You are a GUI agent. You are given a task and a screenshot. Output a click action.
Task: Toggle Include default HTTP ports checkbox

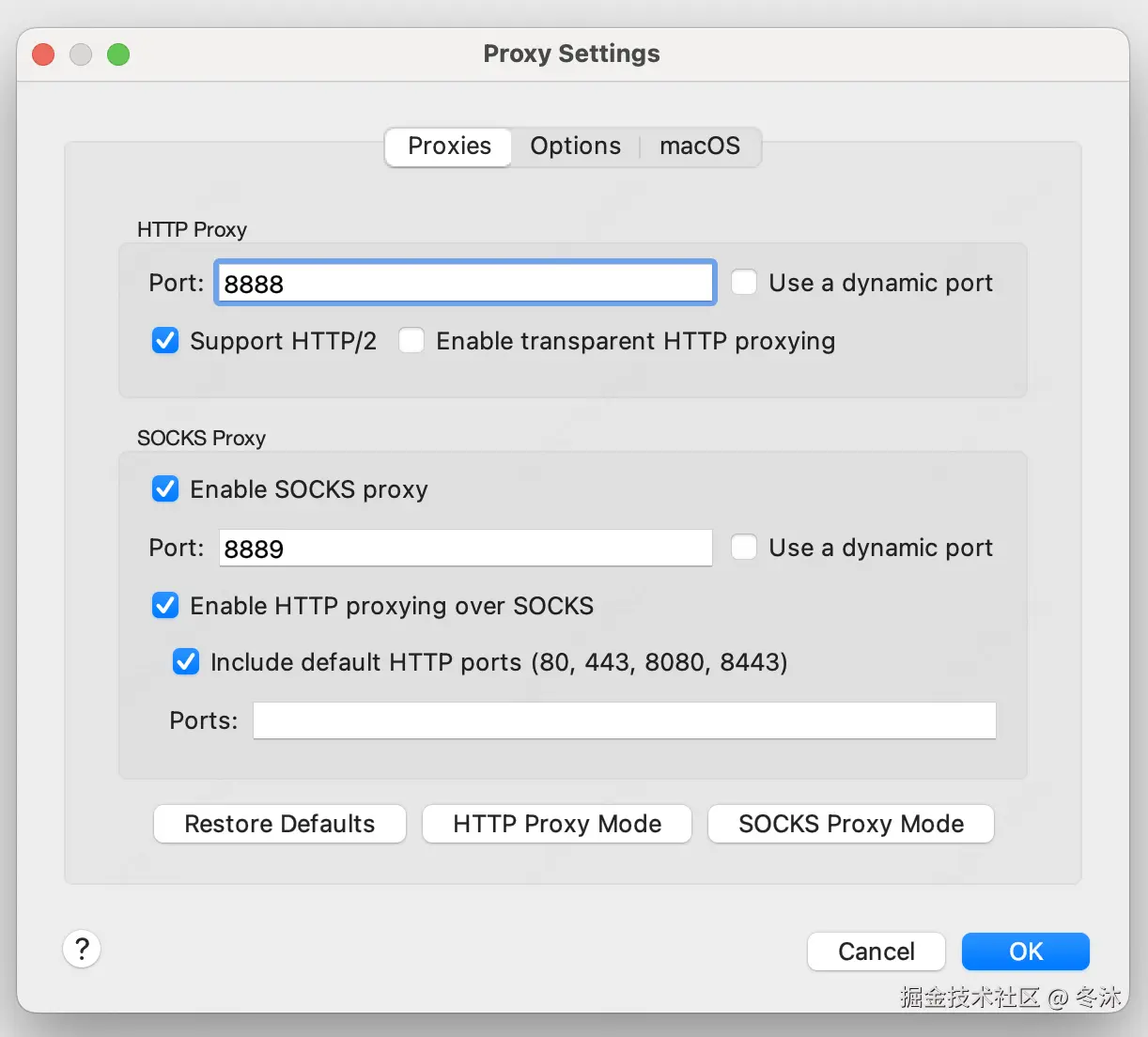click(x=186, y=662)
